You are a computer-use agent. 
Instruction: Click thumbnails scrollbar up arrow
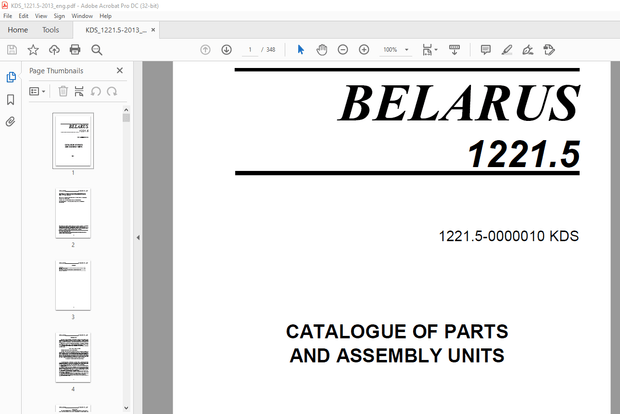tap(126, 110)
